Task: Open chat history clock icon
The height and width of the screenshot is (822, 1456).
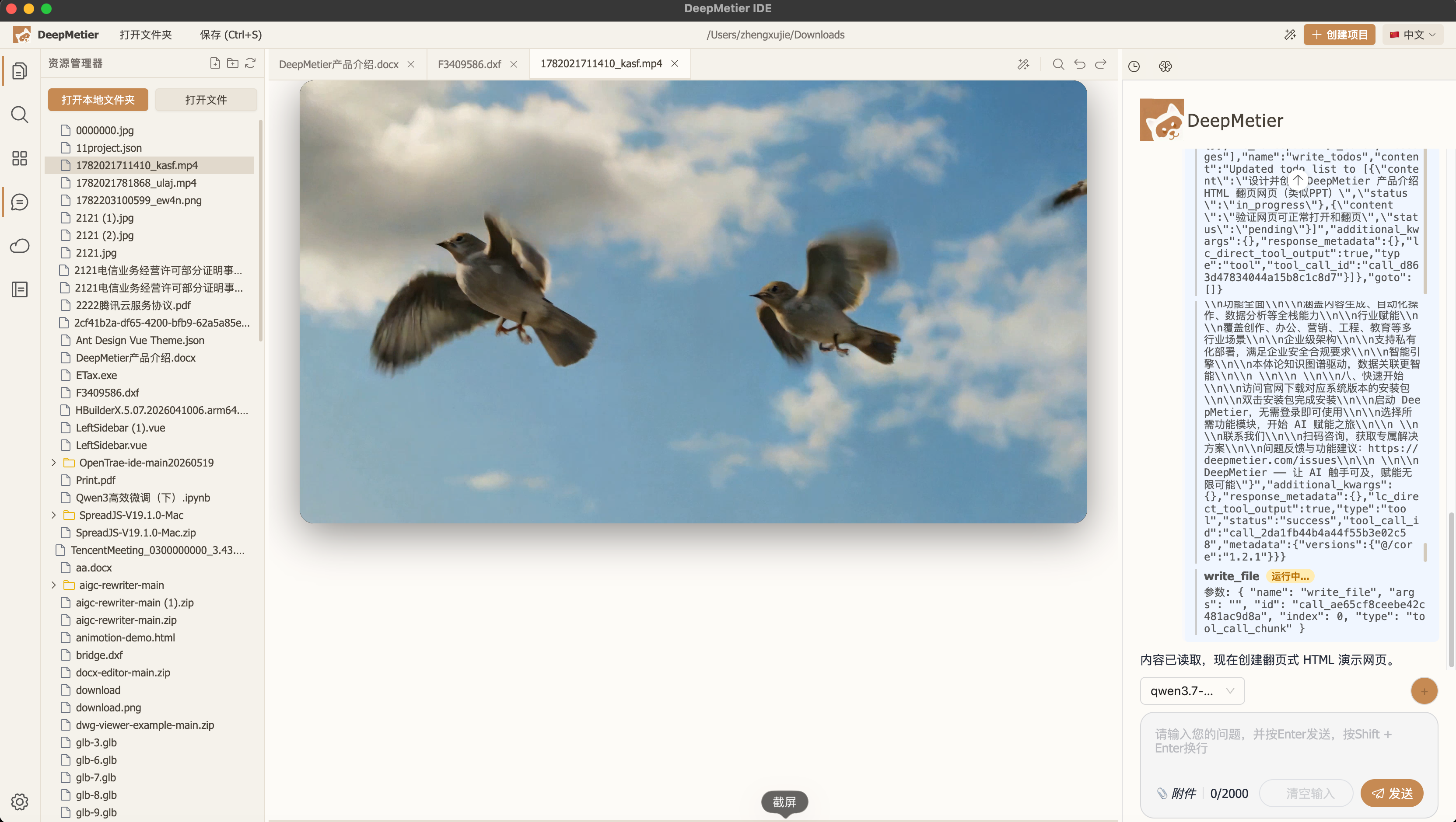Action: click(1134, 66)
